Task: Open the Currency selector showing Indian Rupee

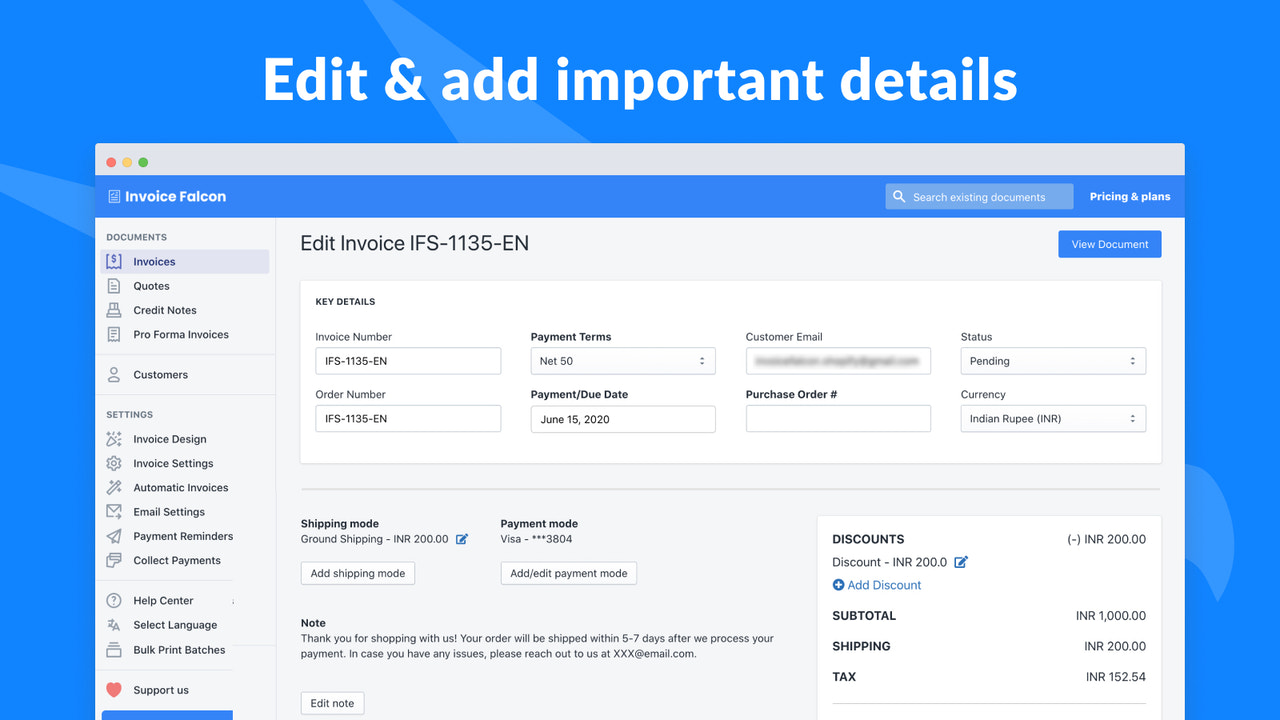Action: 1052,418
